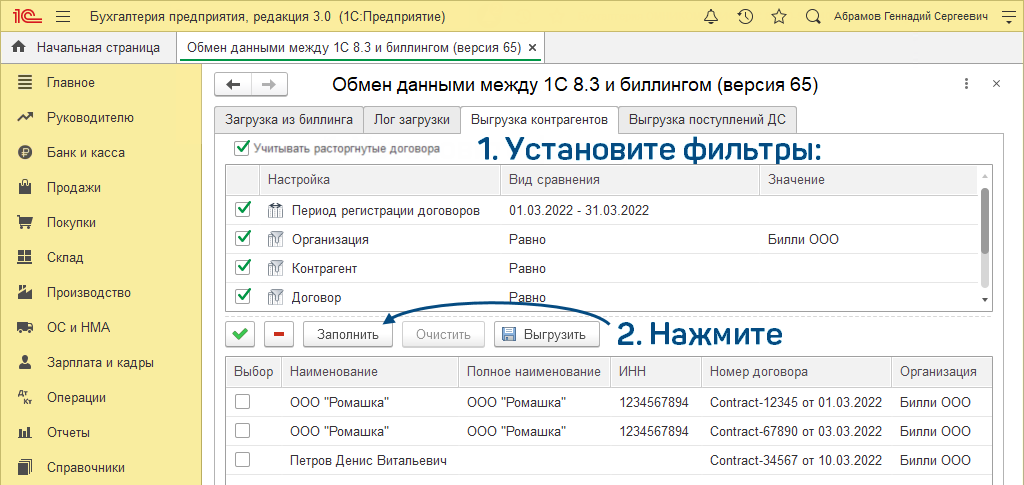Click the ОС и НМА truck icon
Viewport: 1024px width, 485px height.
25,327
